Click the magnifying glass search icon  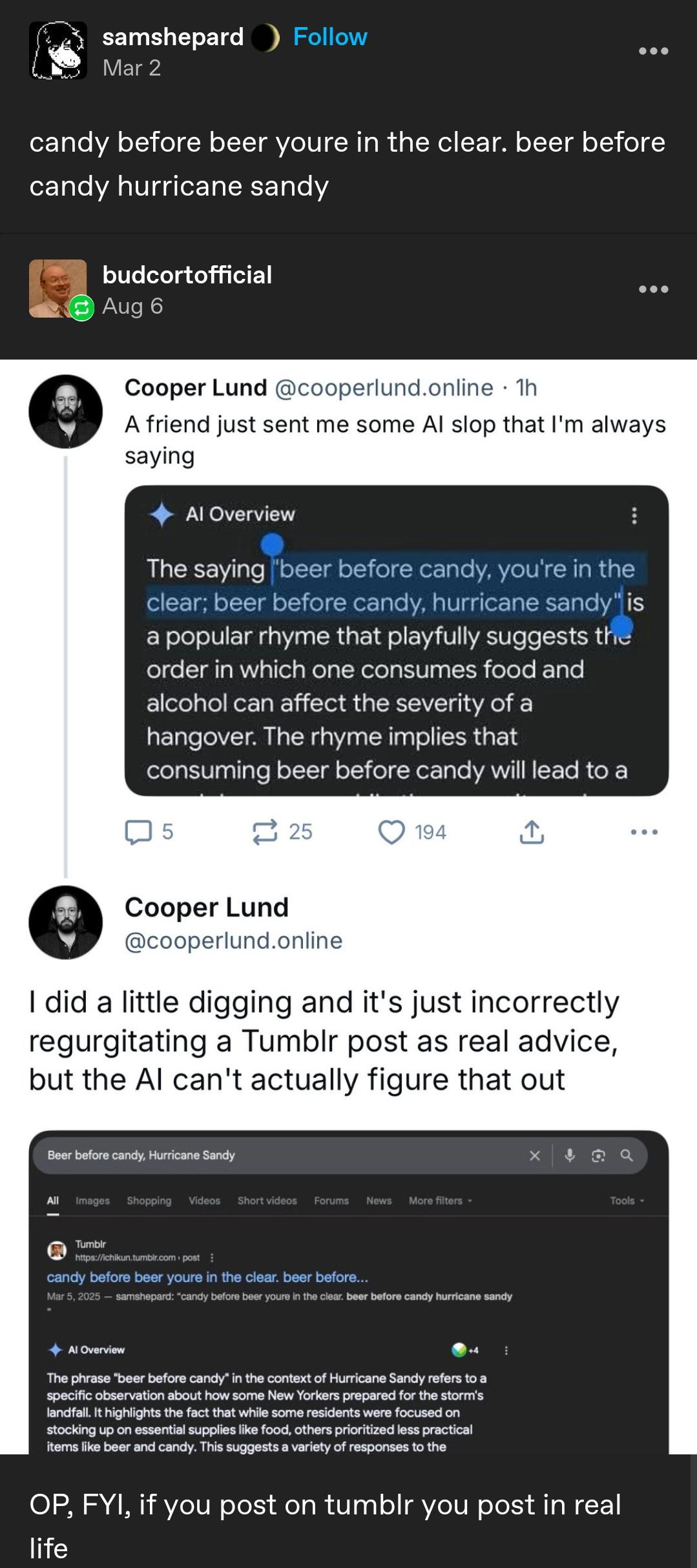[x=626, y=1156]
